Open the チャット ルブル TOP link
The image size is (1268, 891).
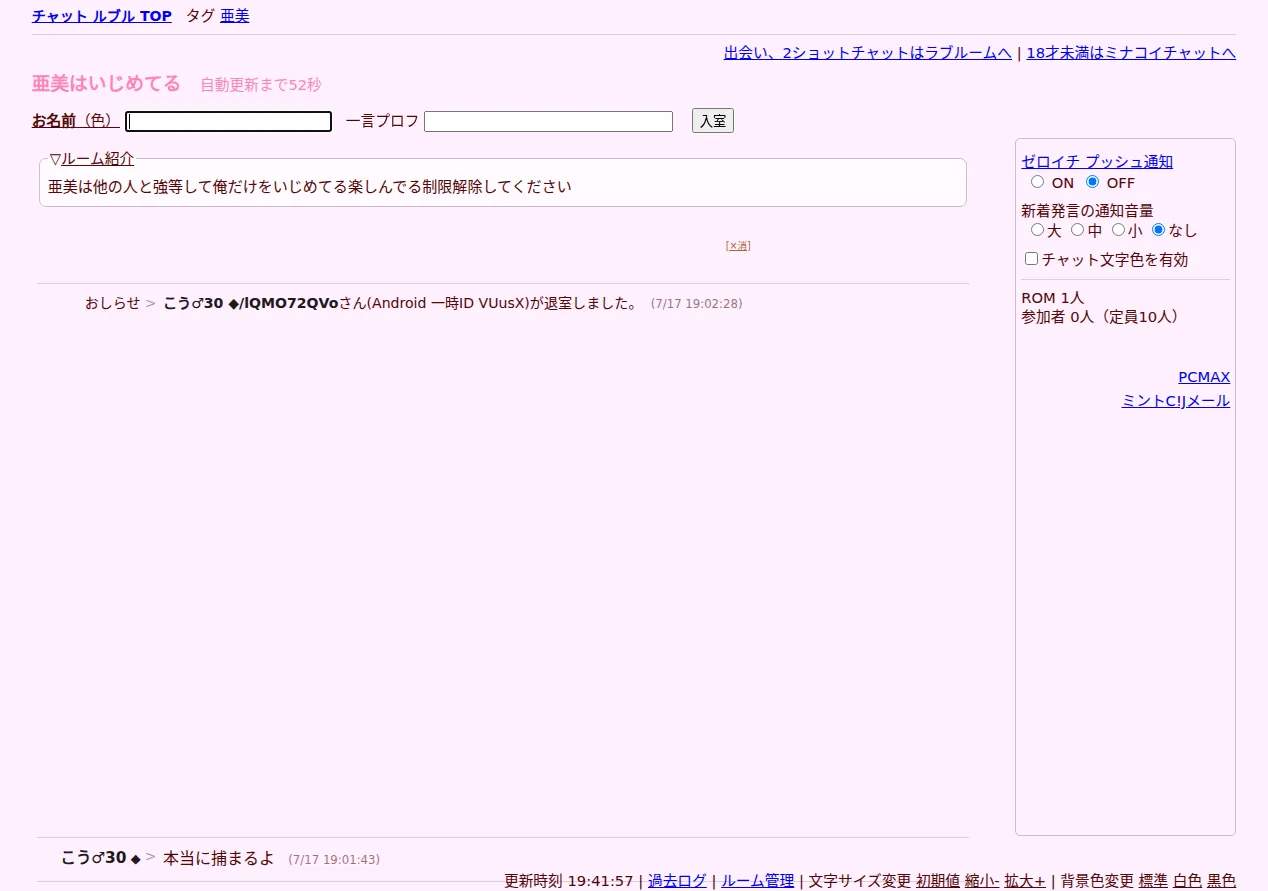[102, 16]
